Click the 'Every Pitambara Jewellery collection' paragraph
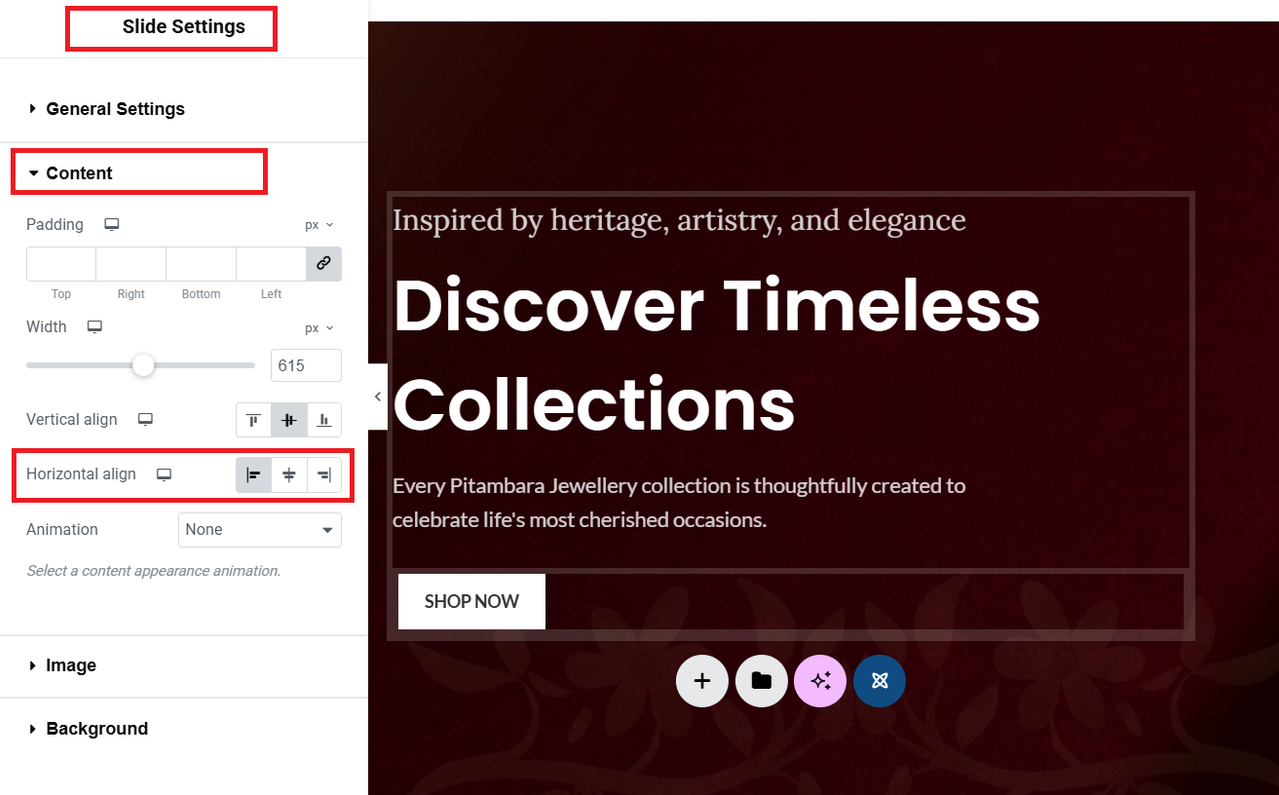 pos(679,503)
